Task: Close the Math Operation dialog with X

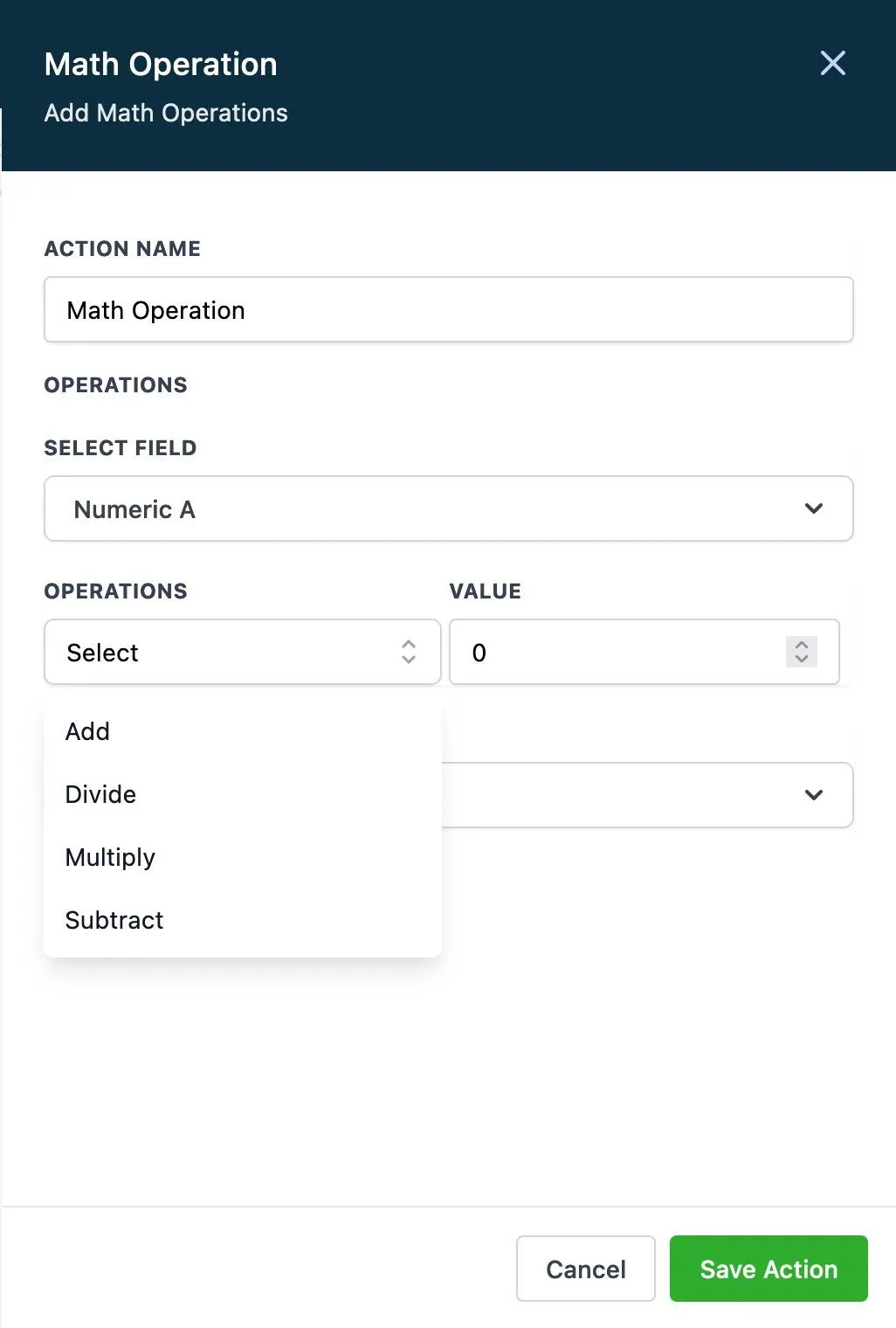Action: pyautogui.click(x=832, y=63)
